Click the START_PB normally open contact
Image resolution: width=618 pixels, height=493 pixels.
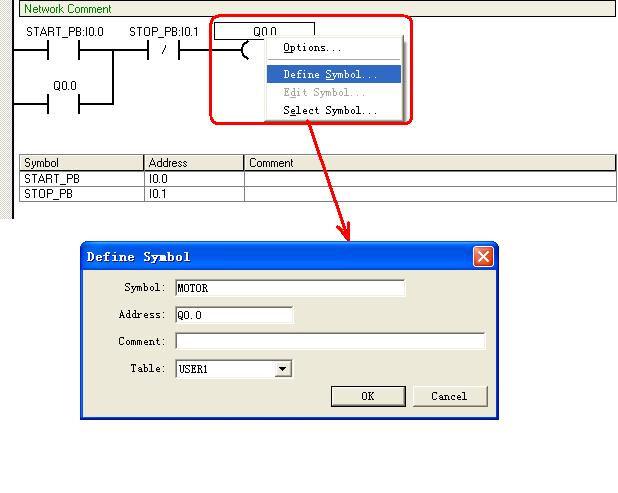tap(64, 50)
